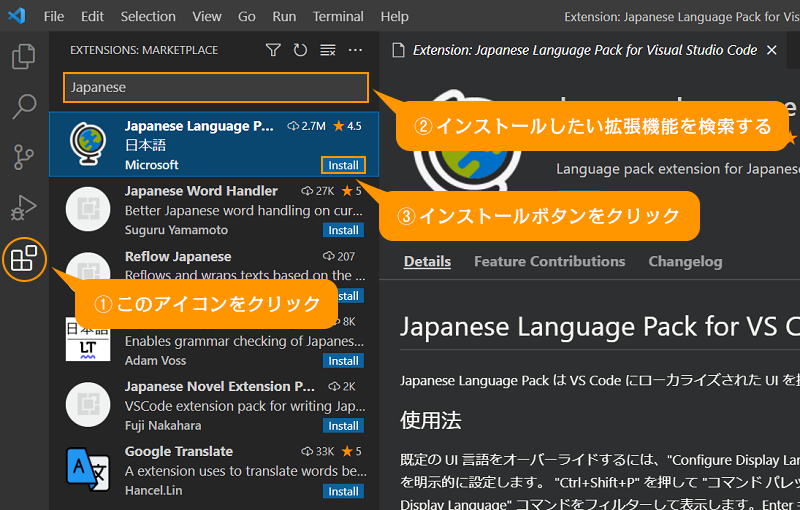
Task: Click the Japanese Language Pack for VS Code heading
Action: [x=600, y=327]
